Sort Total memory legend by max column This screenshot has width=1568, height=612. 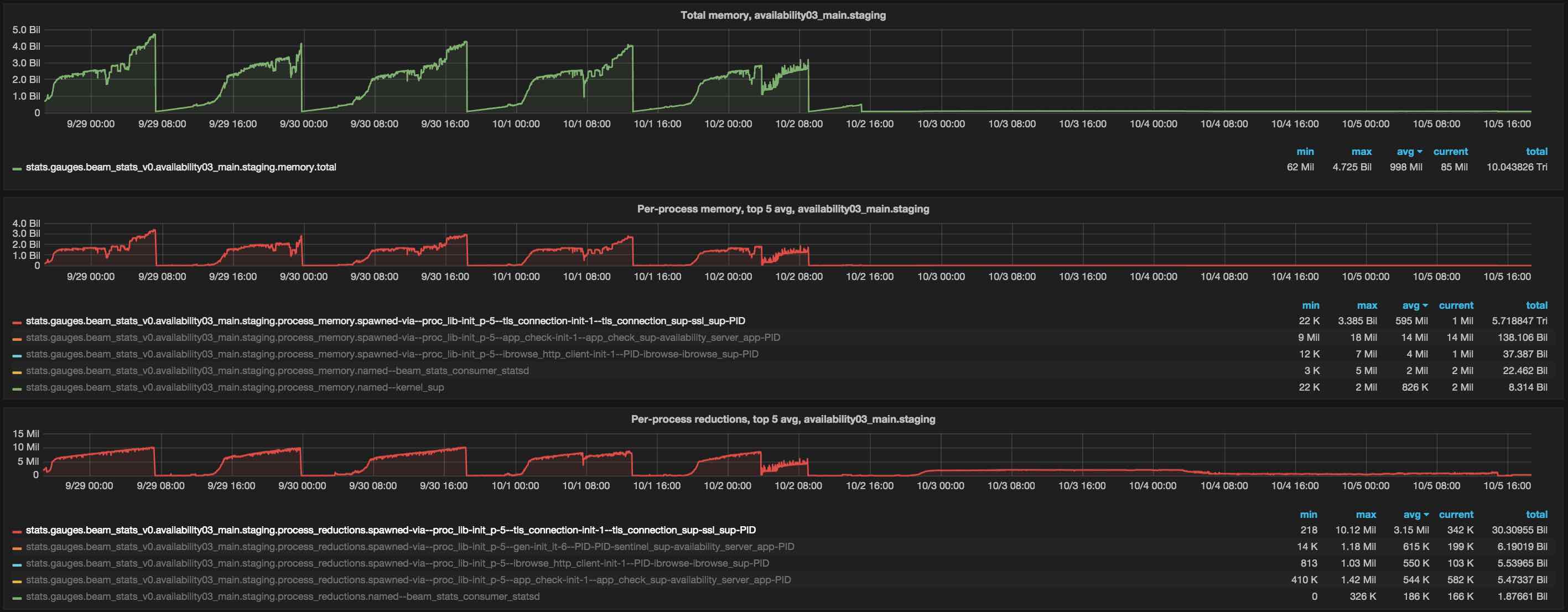(x=1362, y=151)
